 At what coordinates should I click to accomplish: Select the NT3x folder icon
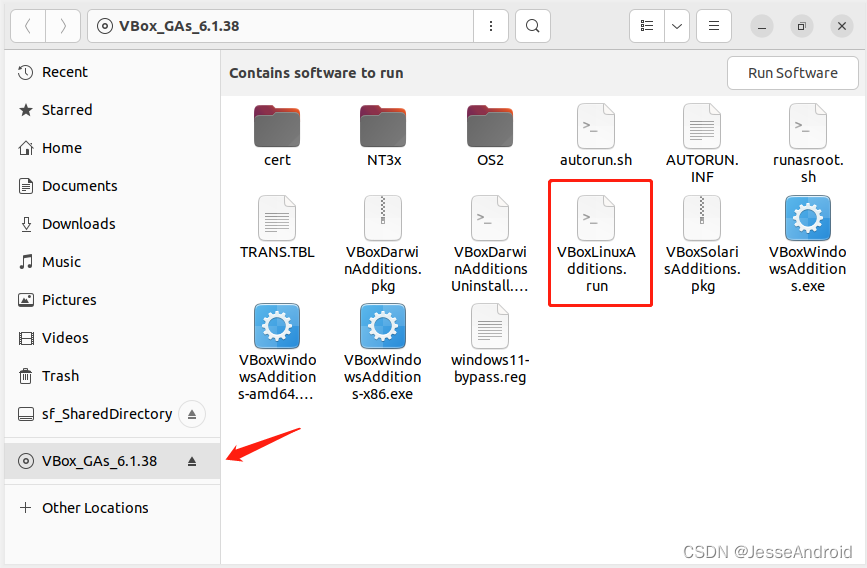point(383,126)
